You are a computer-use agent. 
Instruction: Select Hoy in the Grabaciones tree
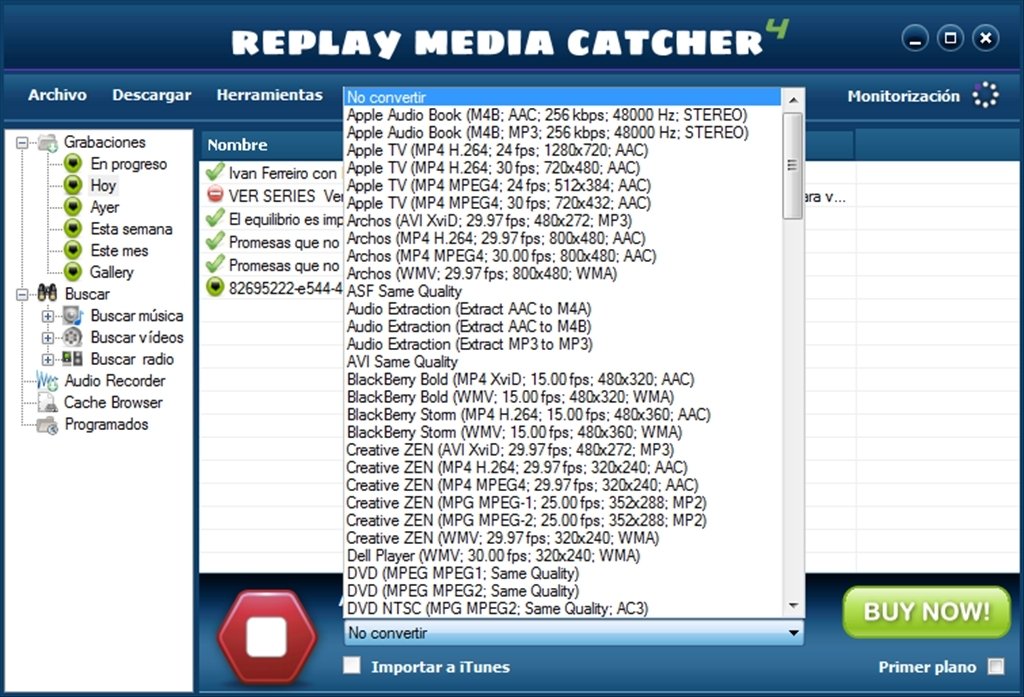(x=103, y=186)
